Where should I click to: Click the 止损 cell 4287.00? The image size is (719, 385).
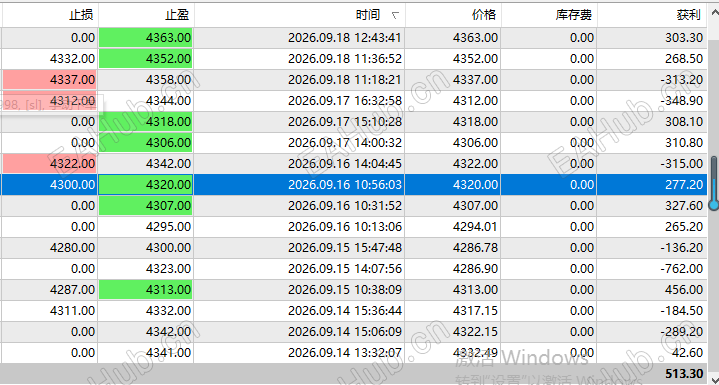[50, 290]
